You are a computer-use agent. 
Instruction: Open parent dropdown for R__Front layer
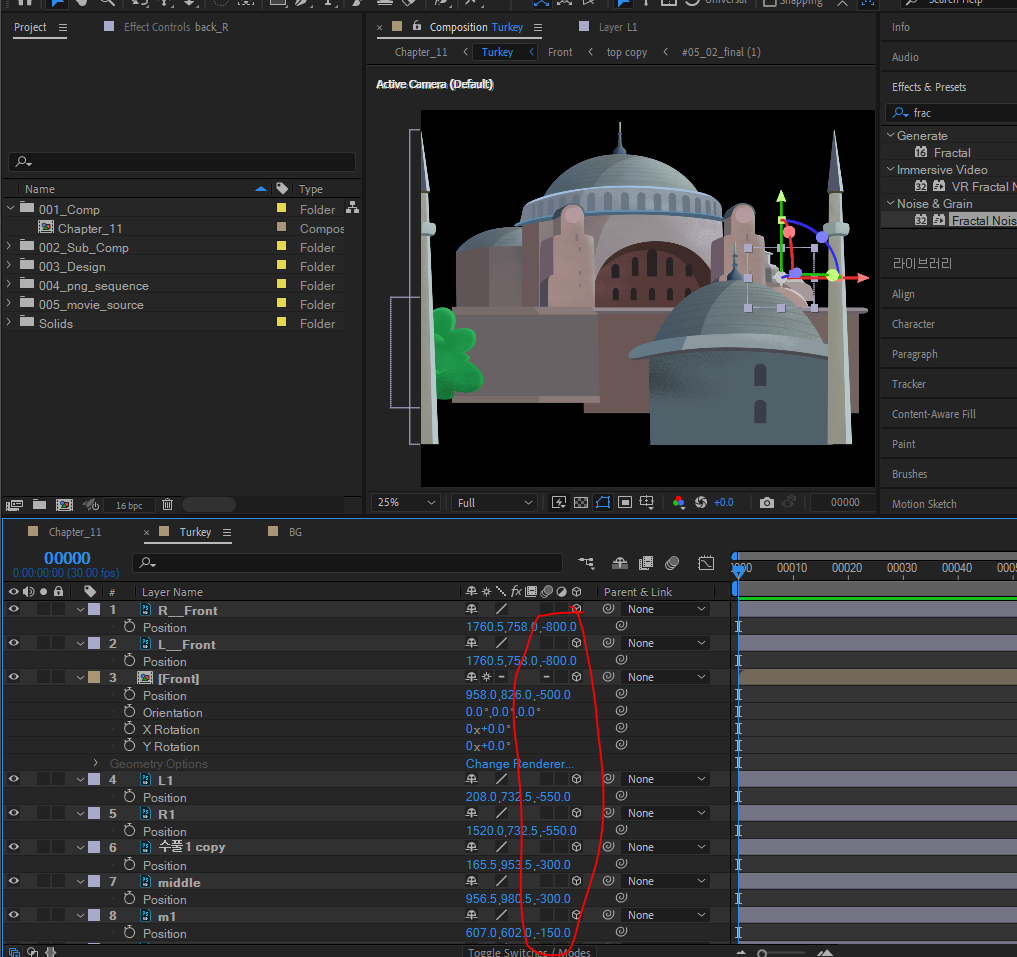pyautogui.click(x=666, y=609)
